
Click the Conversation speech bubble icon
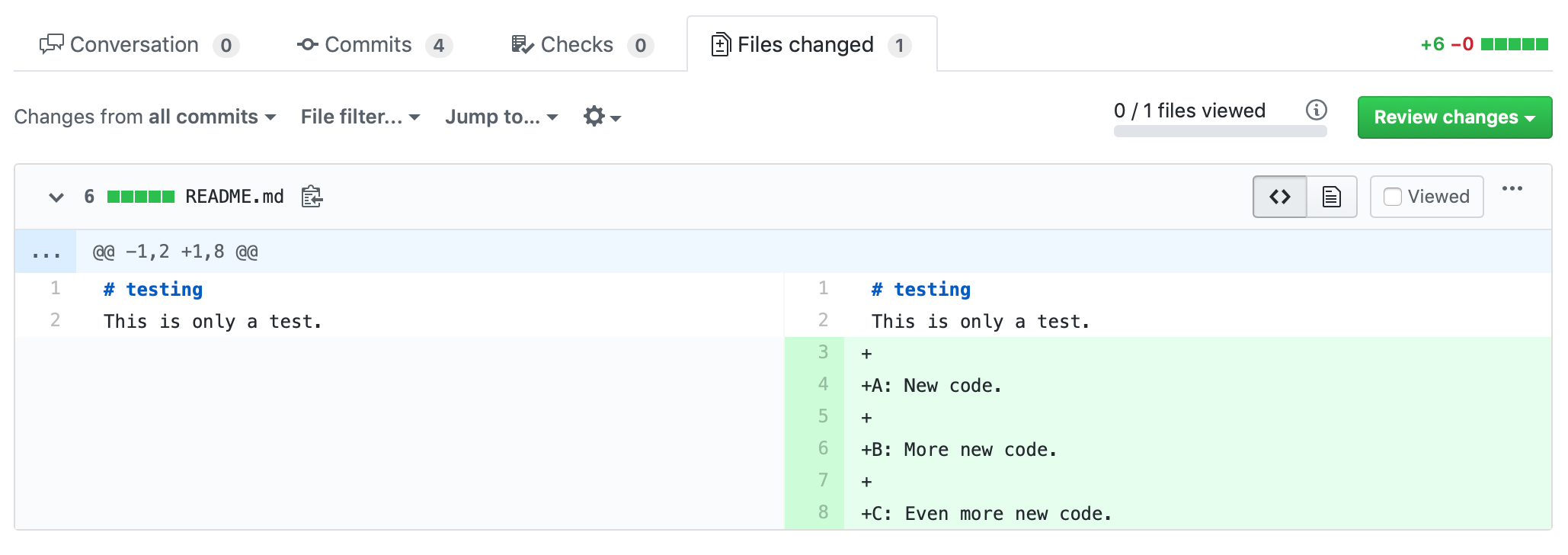tap(51, 45)
